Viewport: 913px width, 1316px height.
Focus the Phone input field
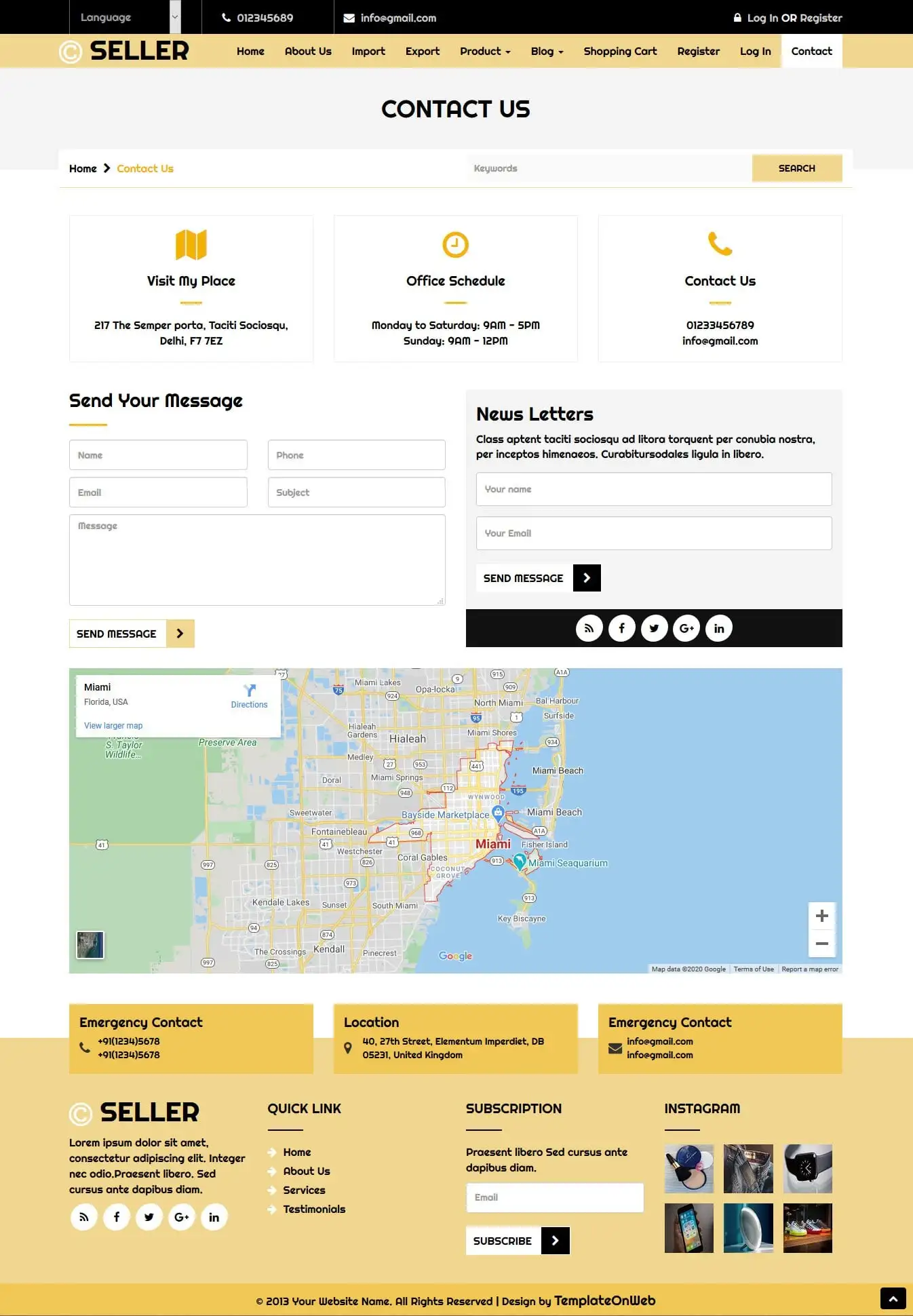pos(357,455)
